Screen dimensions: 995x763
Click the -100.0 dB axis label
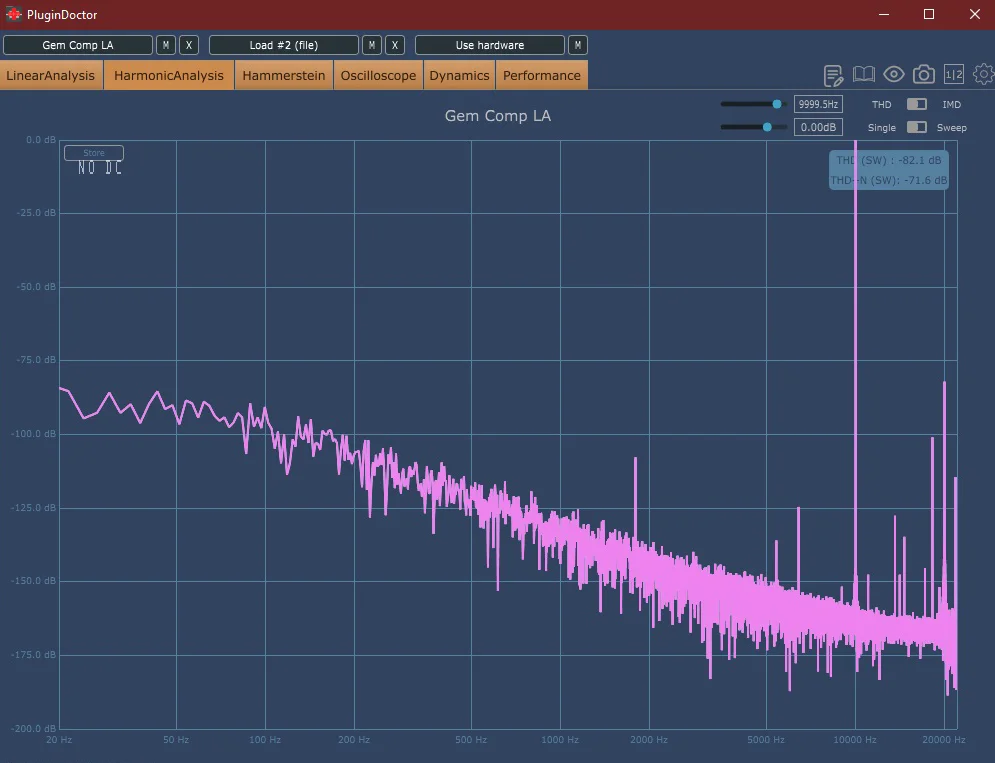click(x=34, y=434)
